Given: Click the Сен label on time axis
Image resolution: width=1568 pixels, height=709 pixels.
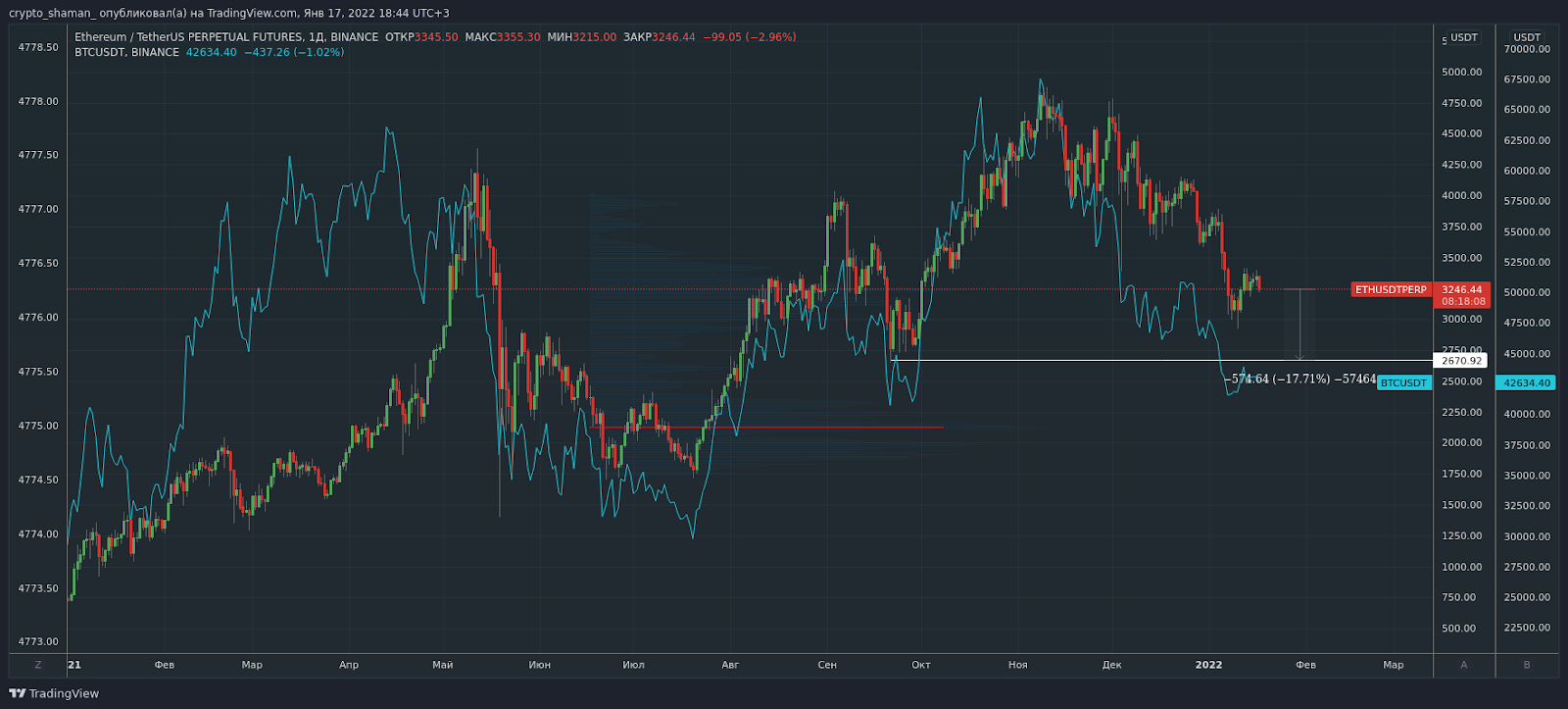Looking at the screenshot, I should 827,665.
